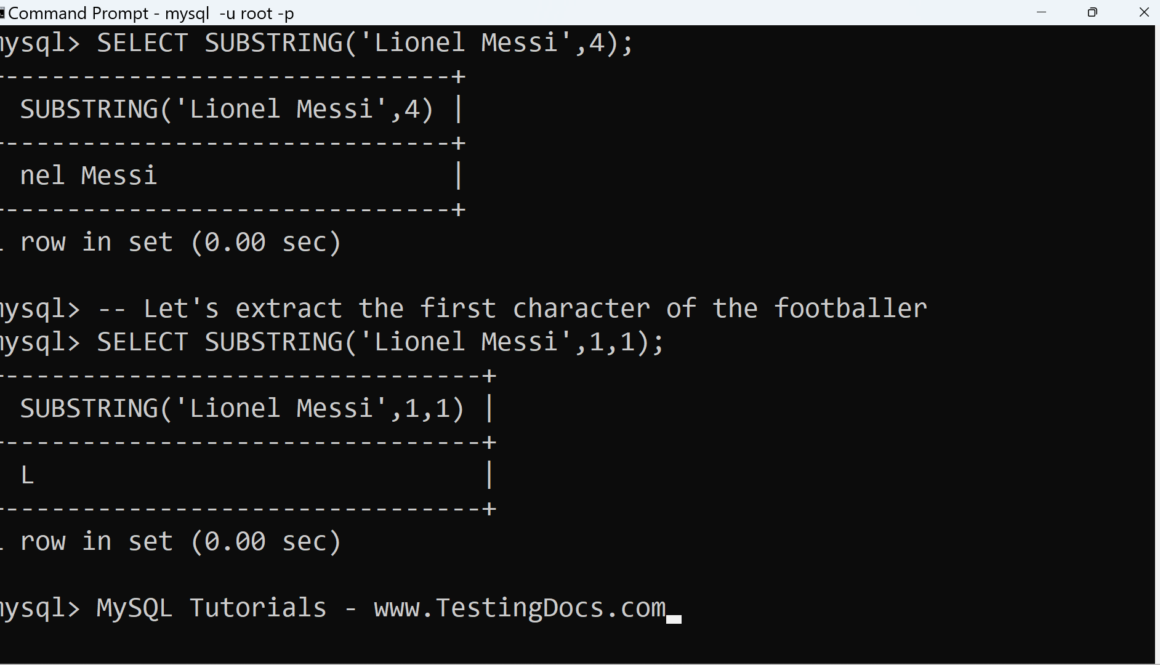Click the SUBSTRING('Lionel Messi',4) column header
The width and height of the screenshot is (1160, 665).
click(x=226, y=110)
